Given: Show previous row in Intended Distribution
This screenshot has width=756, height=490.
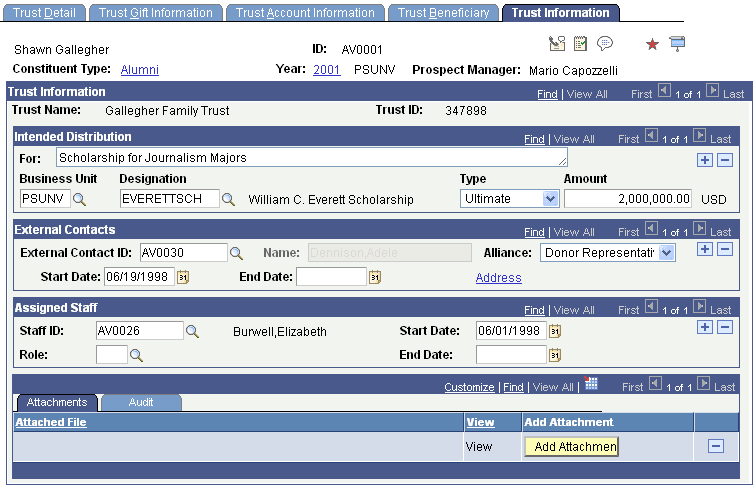Looking at the screenshot, I should (651, 136).
